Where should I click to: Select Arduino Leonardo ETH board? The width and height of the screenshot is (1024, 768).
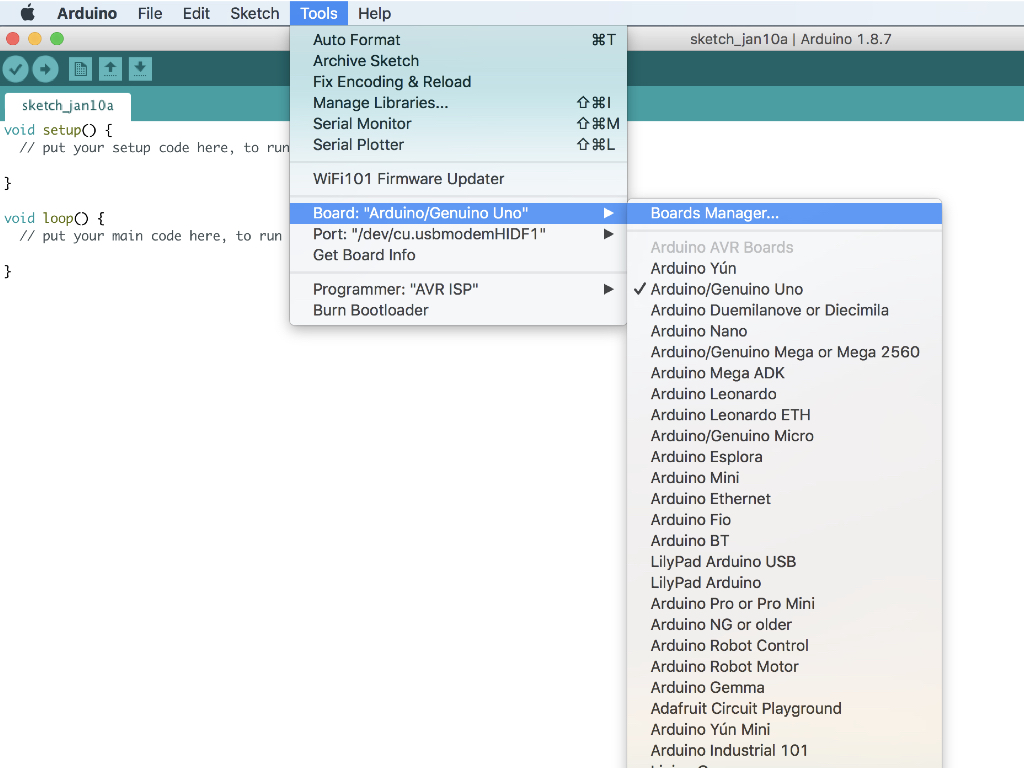point(784,415)
